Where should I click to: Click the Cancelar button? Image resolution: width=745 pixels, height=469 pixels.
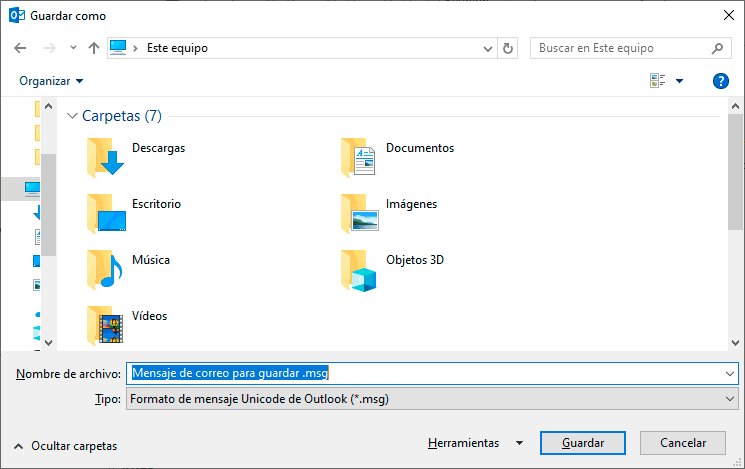tap(683, 443)
